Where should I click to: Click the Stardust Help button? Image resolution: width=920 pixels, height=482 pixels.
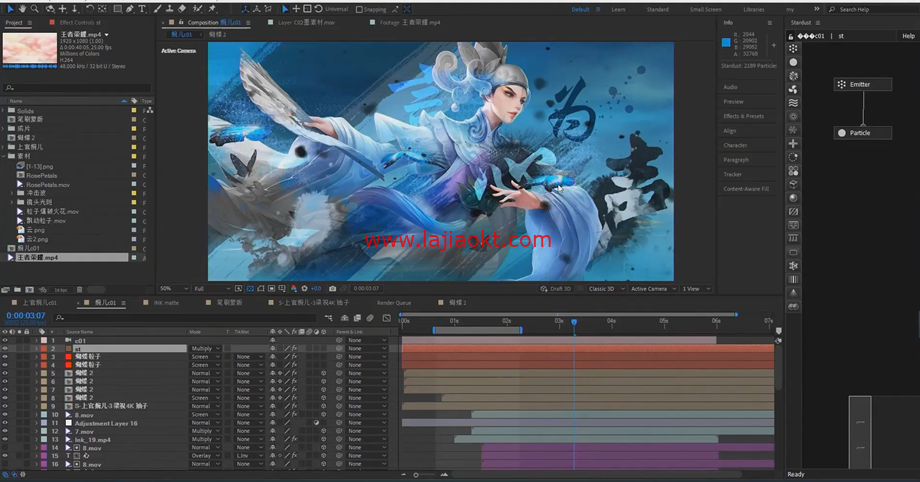(908, 36)
